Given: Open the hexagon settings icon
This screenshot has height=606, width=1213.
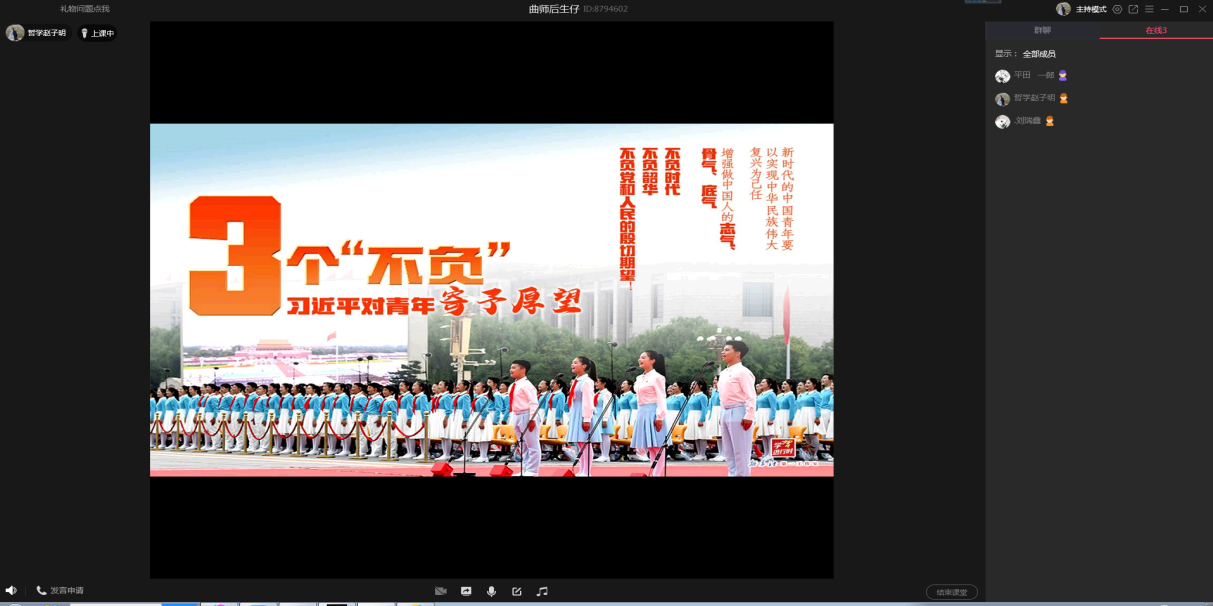Looking at the screenshot, I should pos(1117,9).
